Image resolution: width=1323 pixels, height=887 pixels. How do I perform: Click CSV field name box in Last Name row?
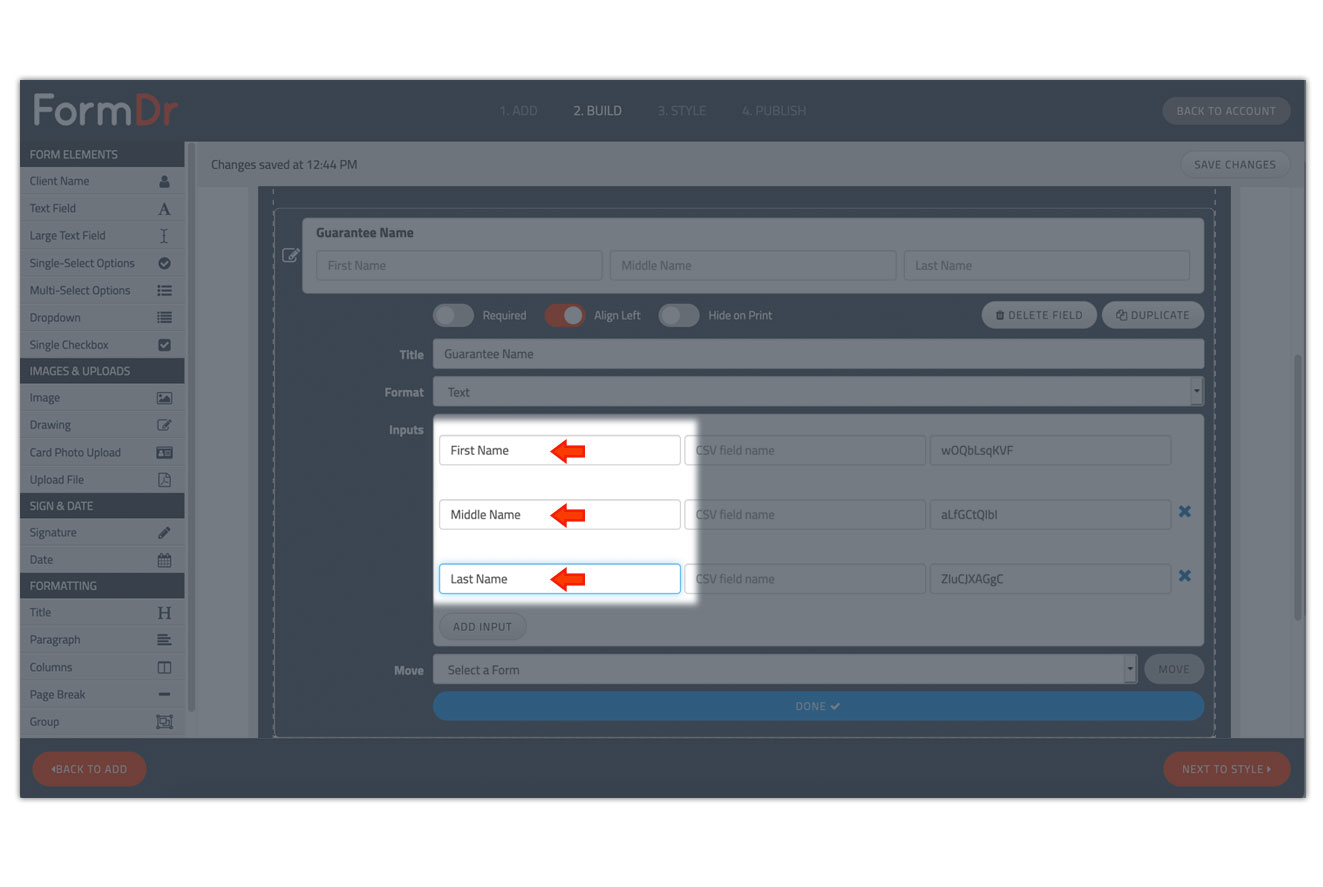[x=805, y=579]
